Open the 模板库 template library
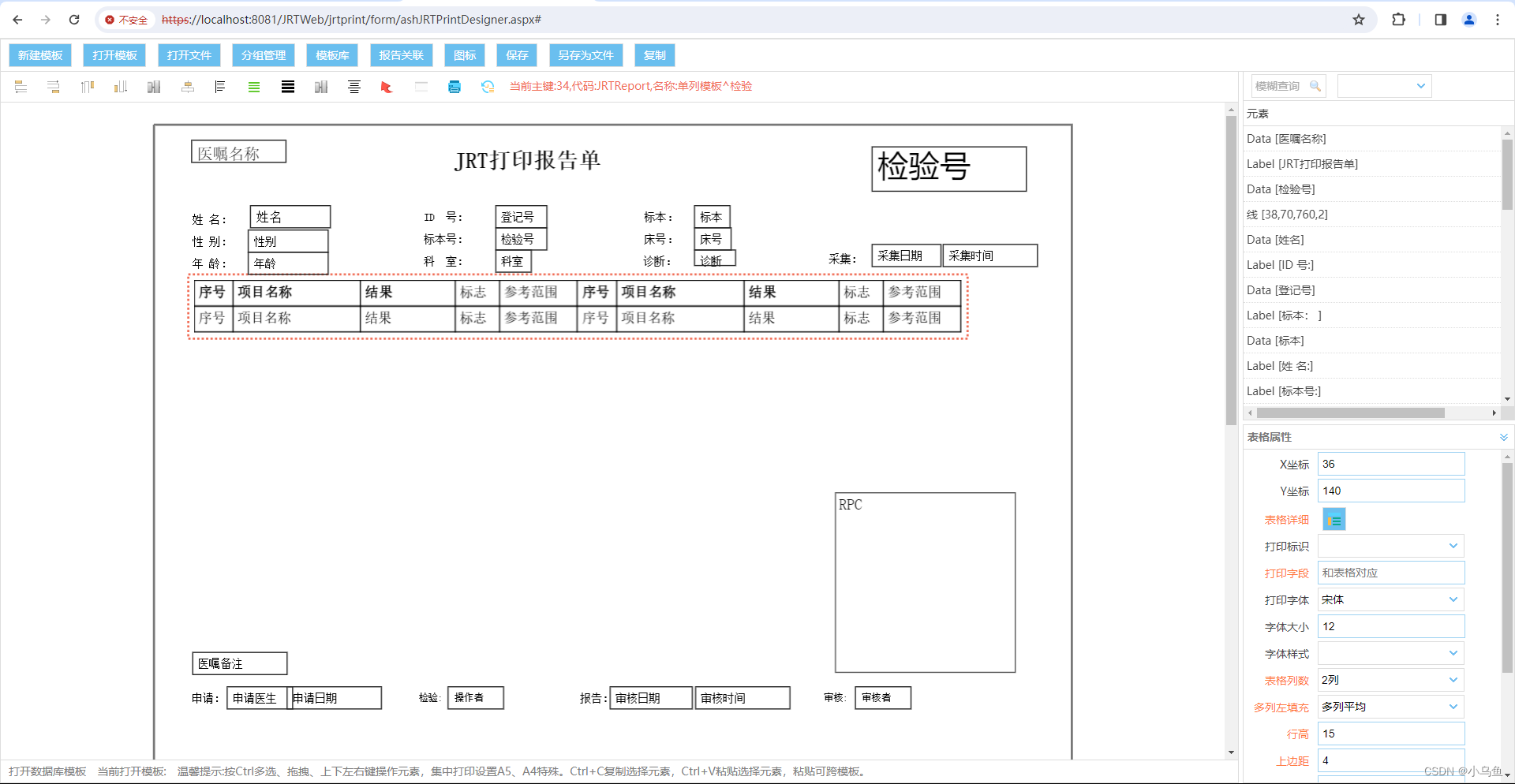The width and height of the screenshot is (1515, 784). click(x=332, y=55)
